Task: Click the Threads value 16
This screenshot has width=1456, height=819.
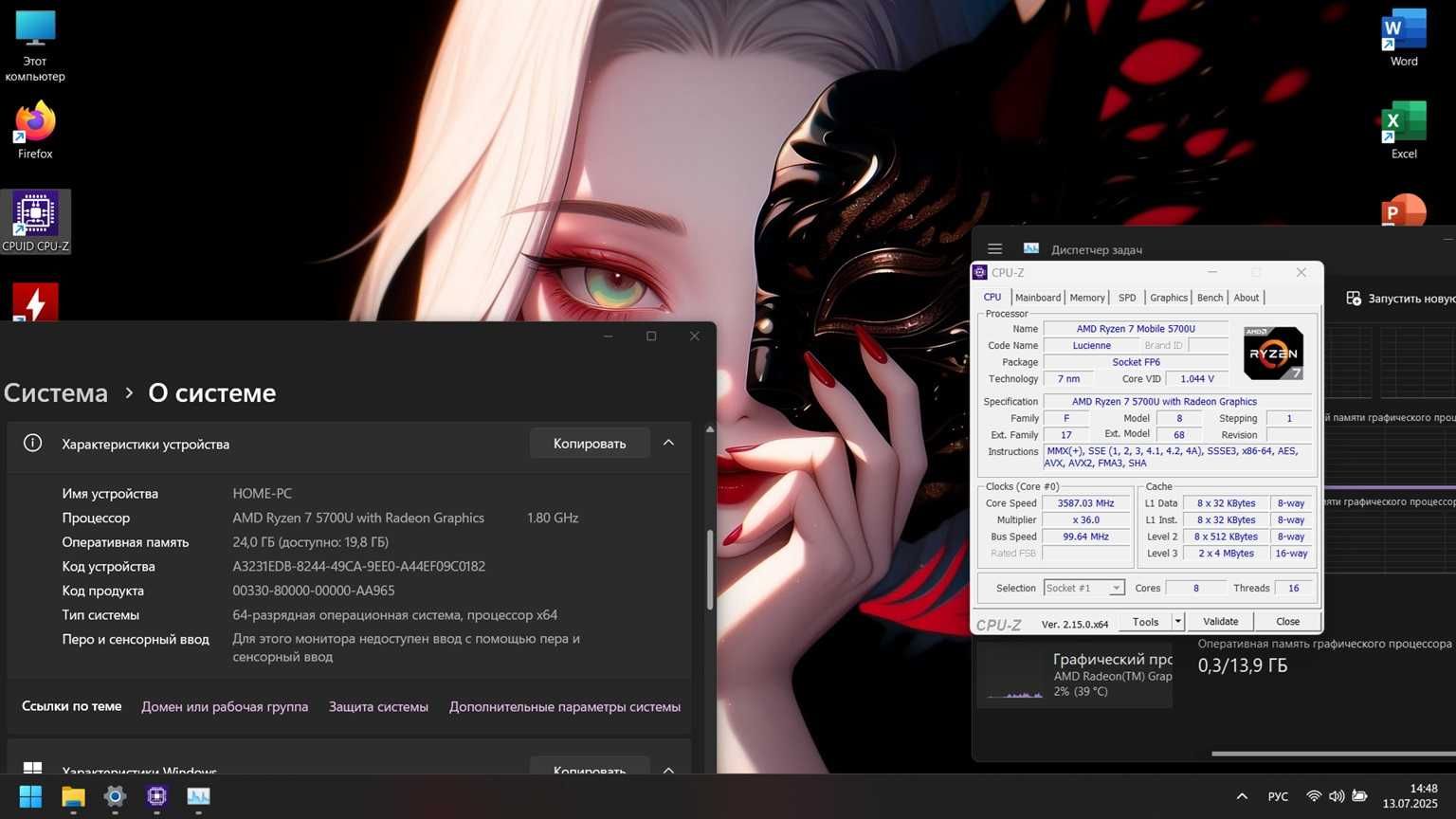Action: tap(1293, 588)
